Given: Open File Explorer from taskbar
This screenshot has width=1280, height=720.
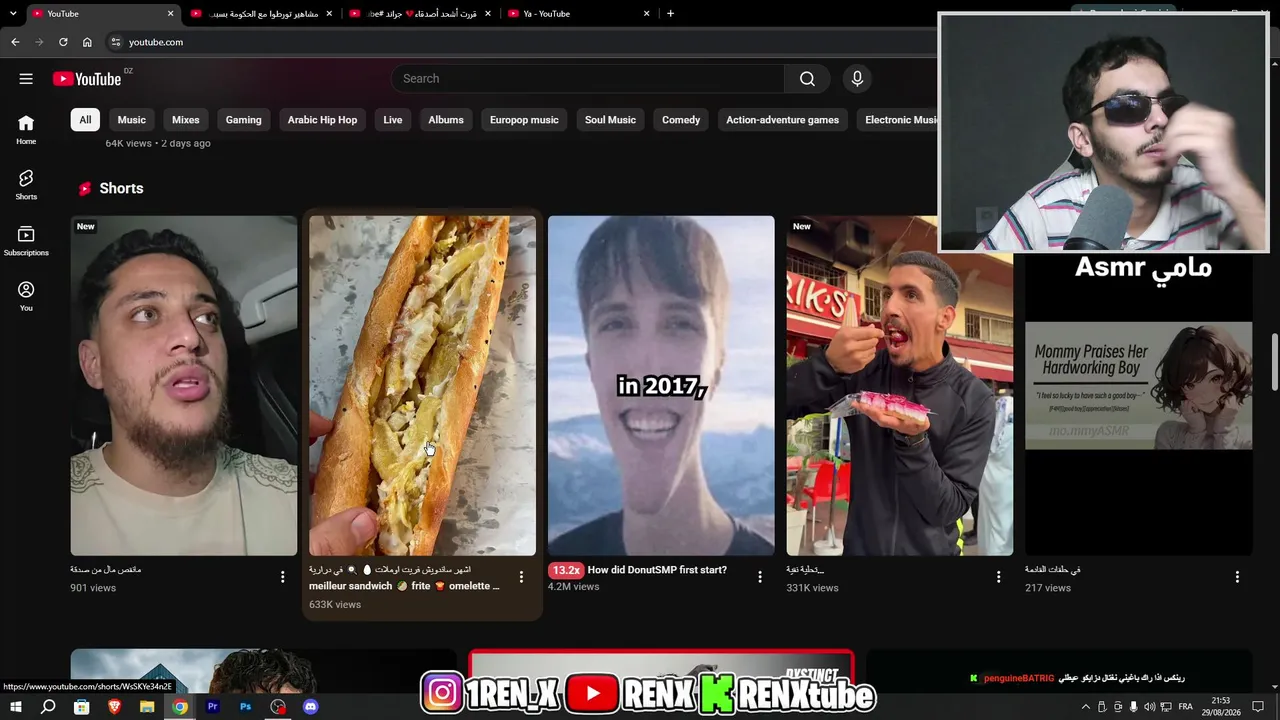Looking at the screenshot, I should point(147,707).
